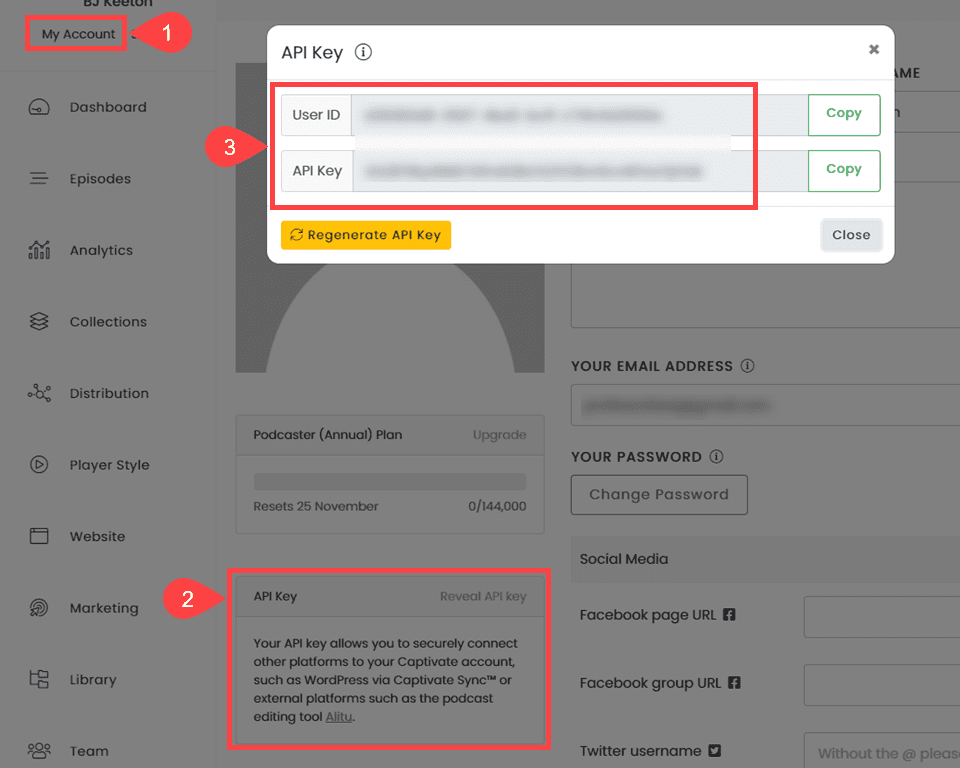Click Regenerate API Key
The image size is (960, 768).
point(365,235)
